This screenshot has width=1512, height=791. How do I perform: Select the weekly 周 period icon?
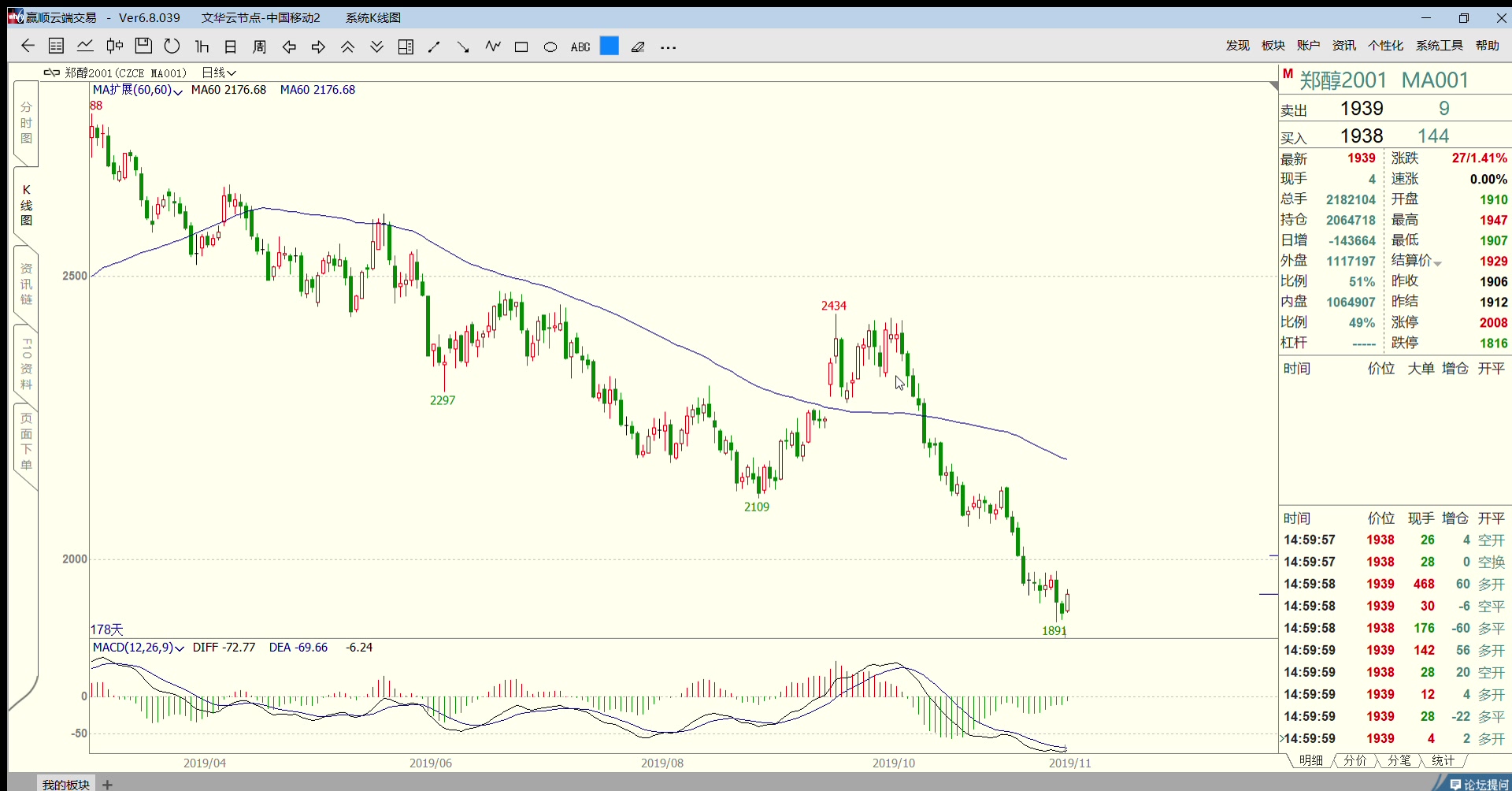click(x=259, y=46)
